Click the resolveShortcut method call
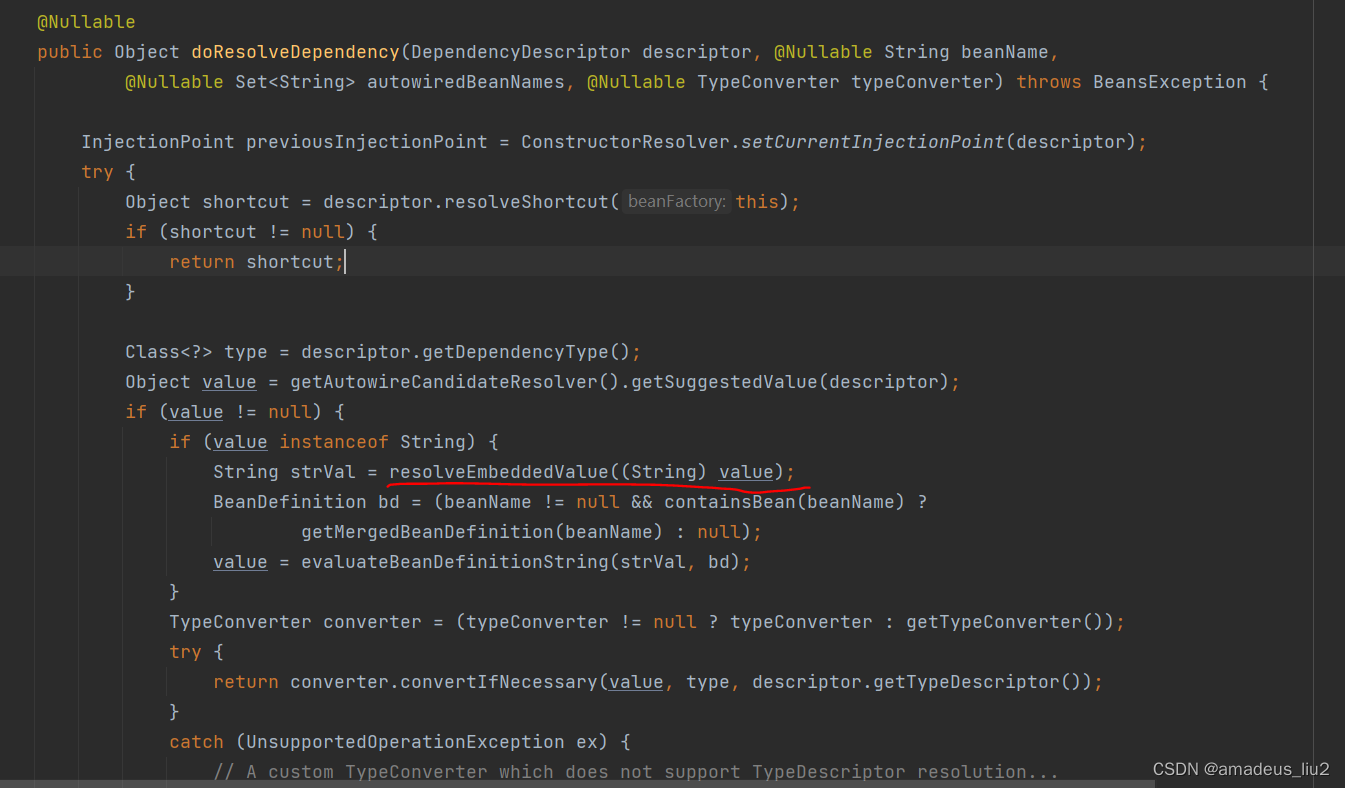This screenshot has height=788, width=1345. 526,202
